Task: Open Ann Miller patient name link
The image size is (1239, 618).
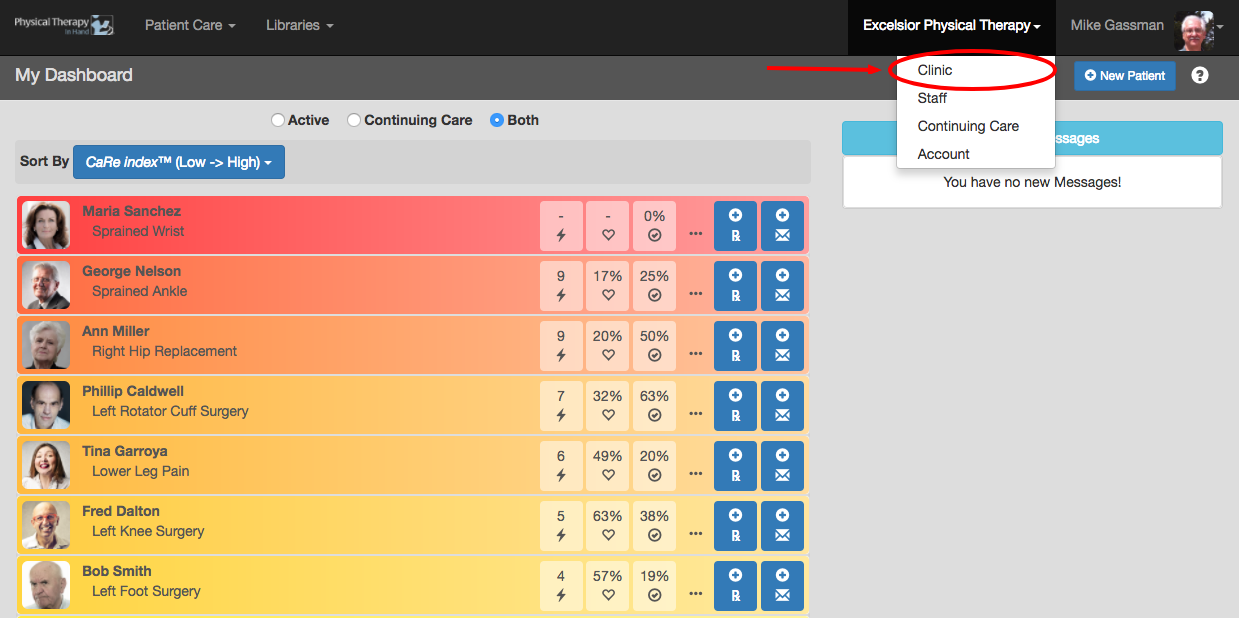Action: point(116,331)
